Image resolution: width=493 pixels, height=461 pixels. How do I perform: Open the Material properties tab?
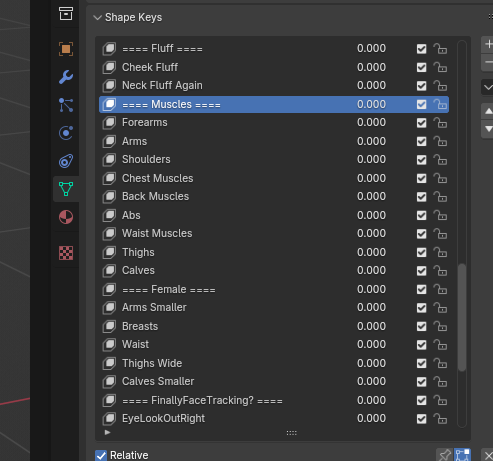pyautogui.click(x=66, y=217)
